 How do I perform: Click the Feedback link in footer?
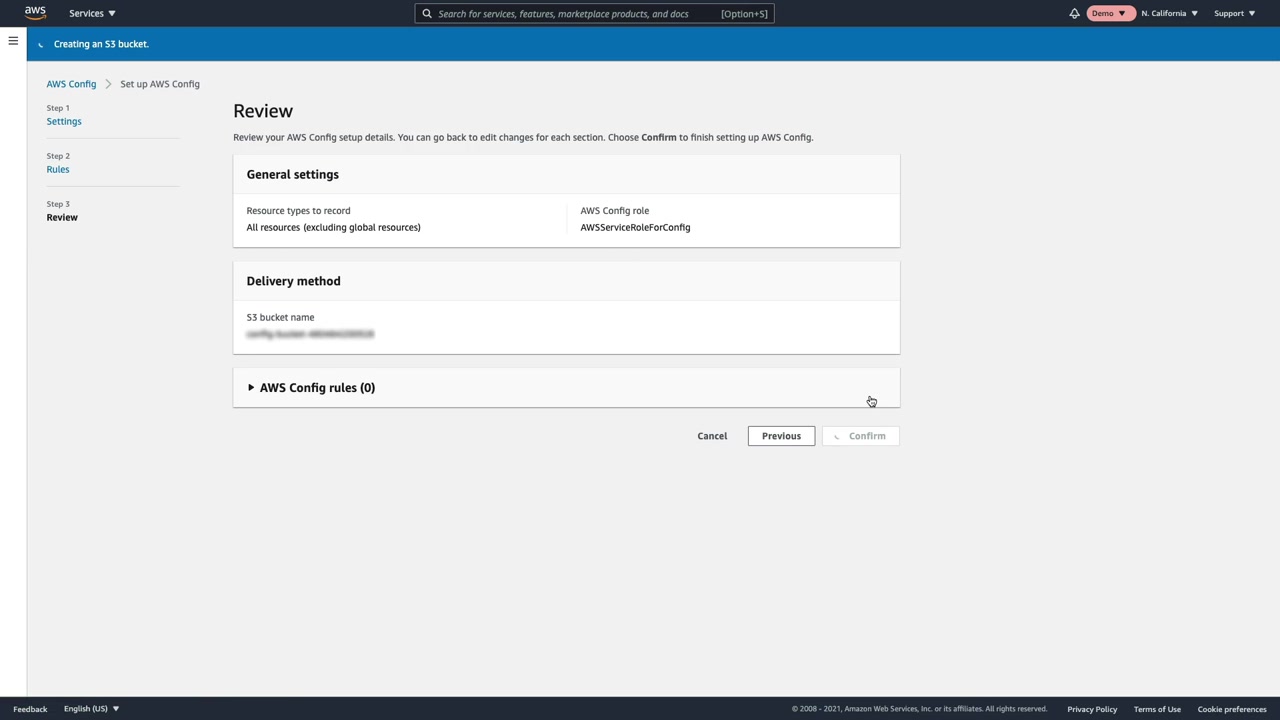click(x=30, y=709)
